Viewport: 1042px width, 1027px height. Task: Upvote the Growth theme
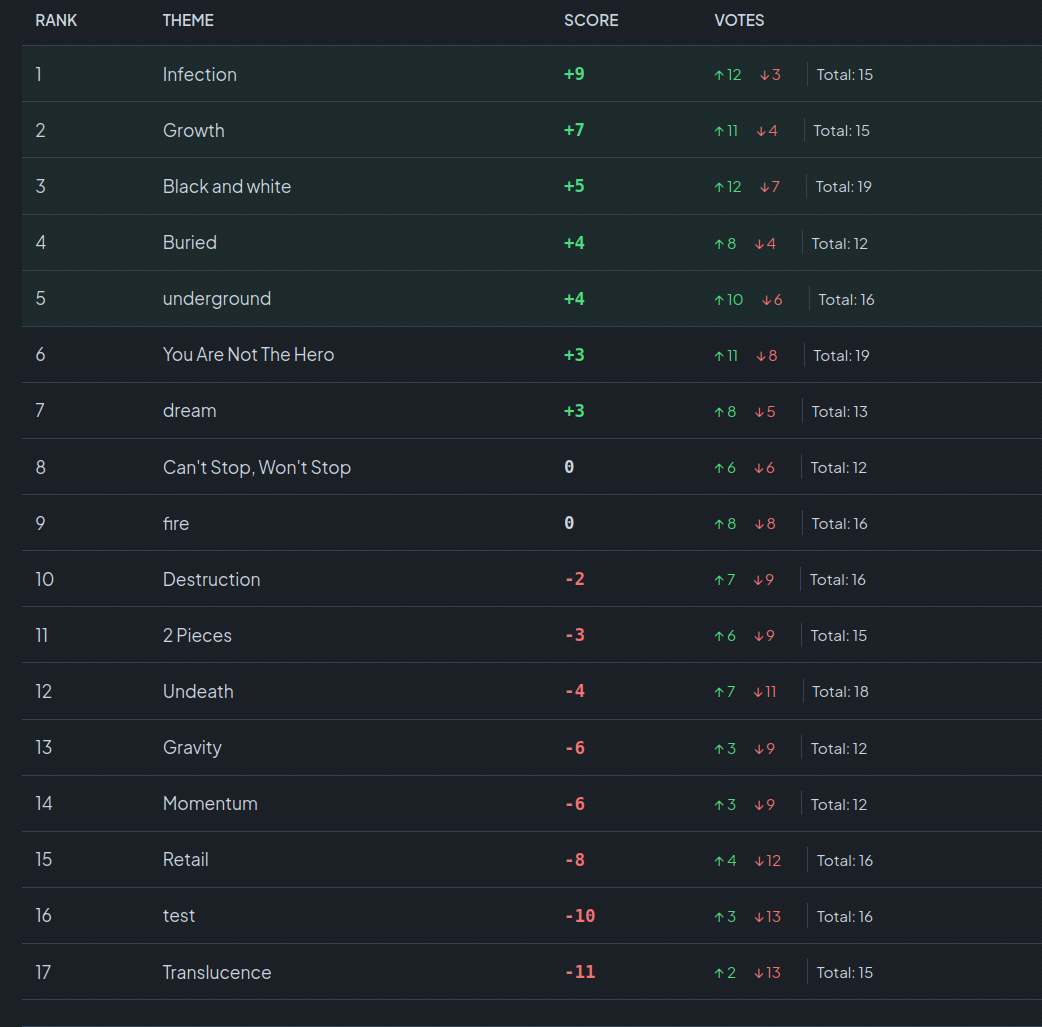coord(719,131)
